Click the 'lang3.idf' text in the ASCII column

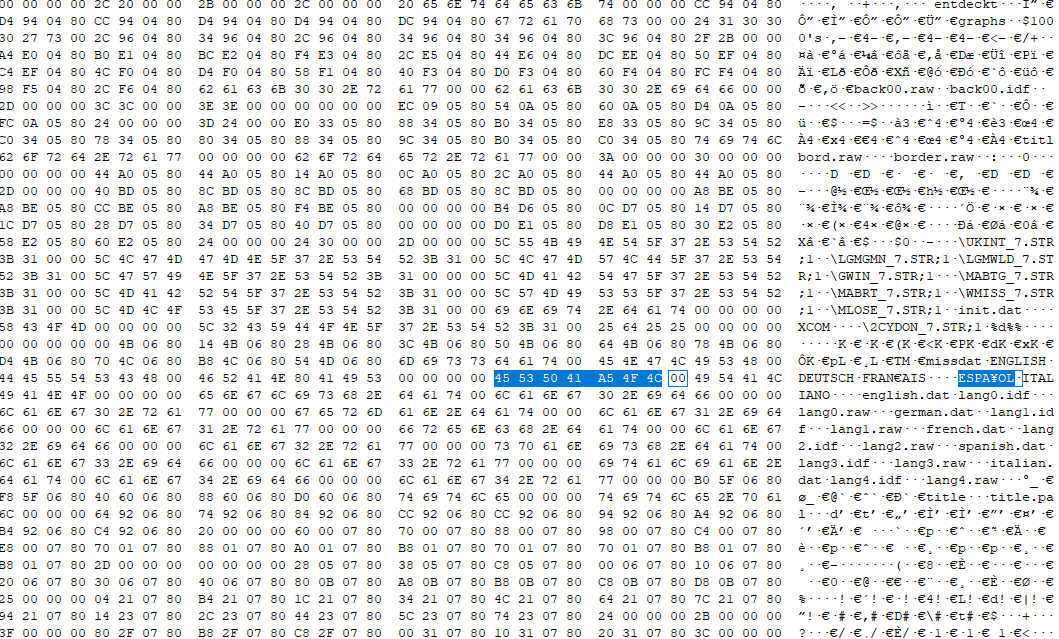click(834, 463)
